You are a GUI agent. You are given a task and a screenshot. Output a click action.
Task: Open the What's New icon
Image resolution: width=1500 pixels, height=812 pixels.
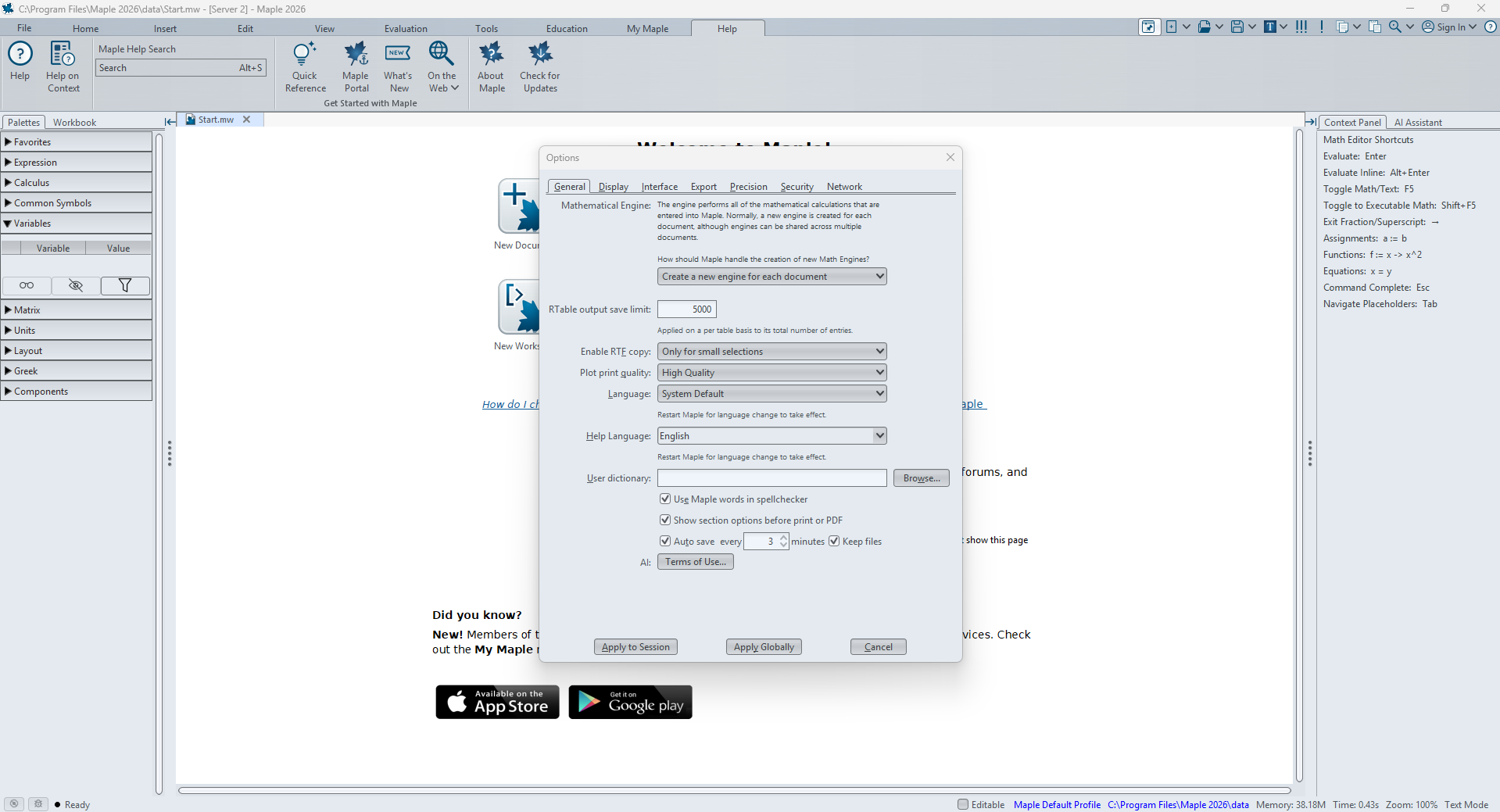(x=398, y=55)
